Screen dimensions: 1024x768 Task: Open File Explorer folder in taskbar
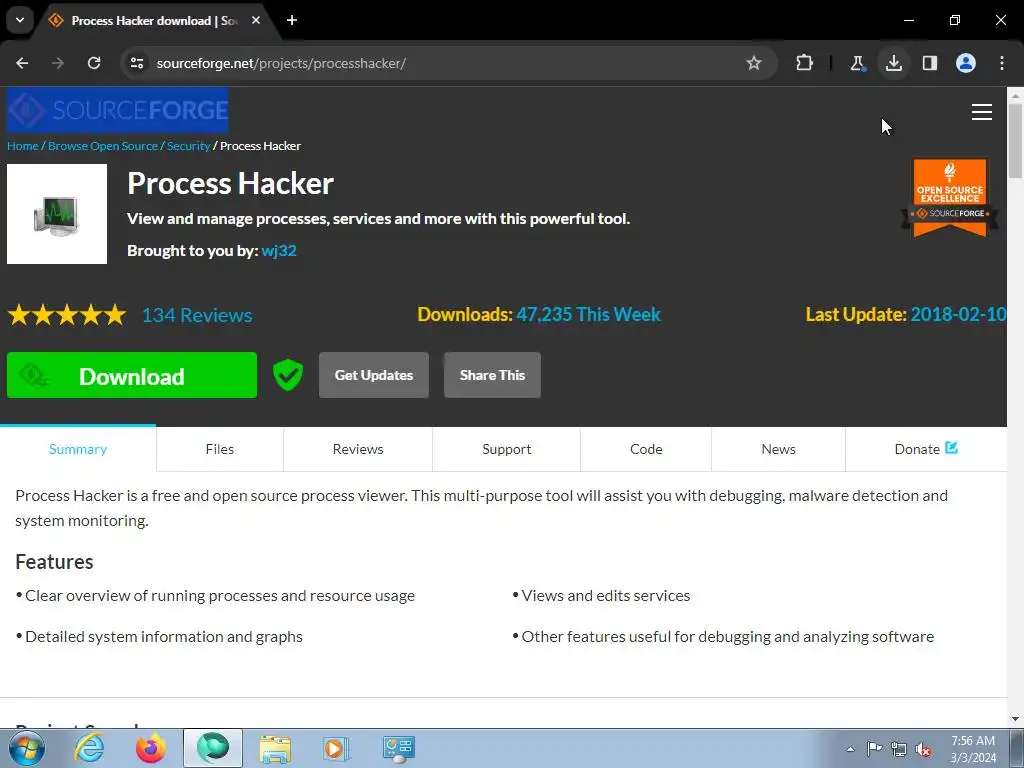click(x=275, y=748)
